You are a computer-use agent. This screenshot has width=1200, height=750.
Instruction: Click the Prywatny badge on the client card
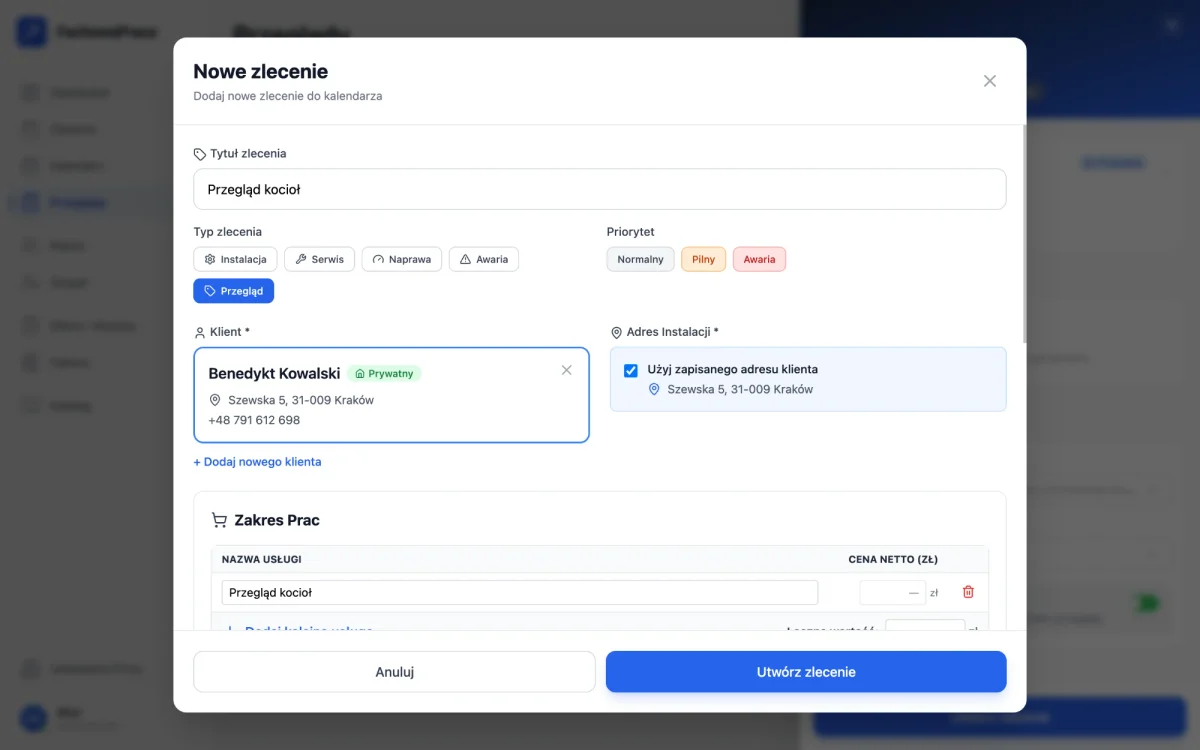pyautogui.click(x=385, y=373)
